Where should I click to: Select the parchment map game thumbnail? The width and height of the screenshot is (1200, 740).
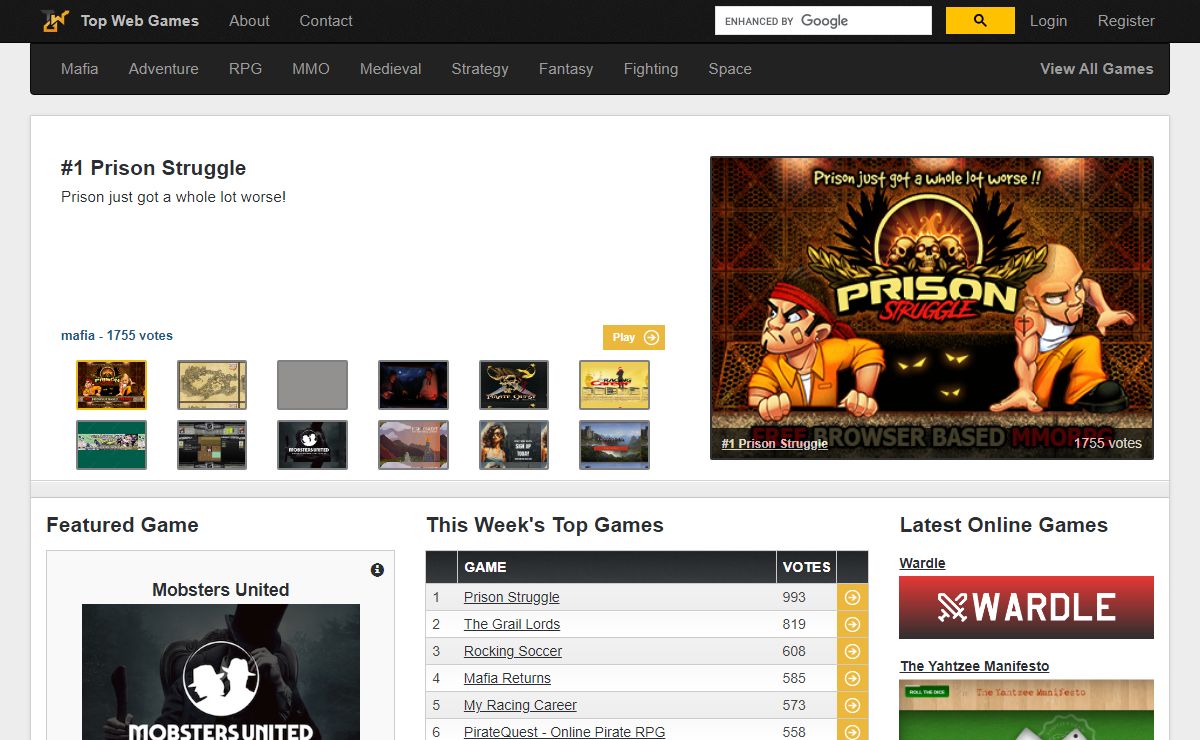point(212,385)
